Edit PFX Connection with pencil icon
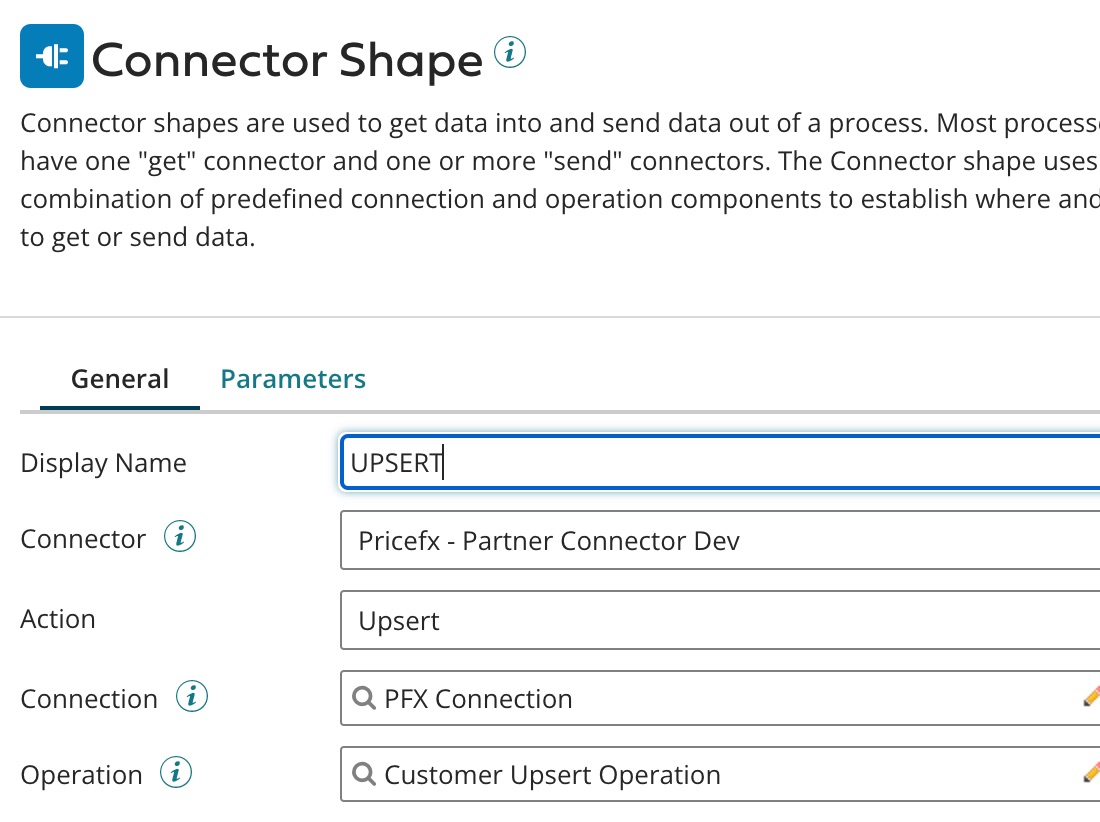The width and height of the screenshot is (1100, 822). (x=1091, y=697)
